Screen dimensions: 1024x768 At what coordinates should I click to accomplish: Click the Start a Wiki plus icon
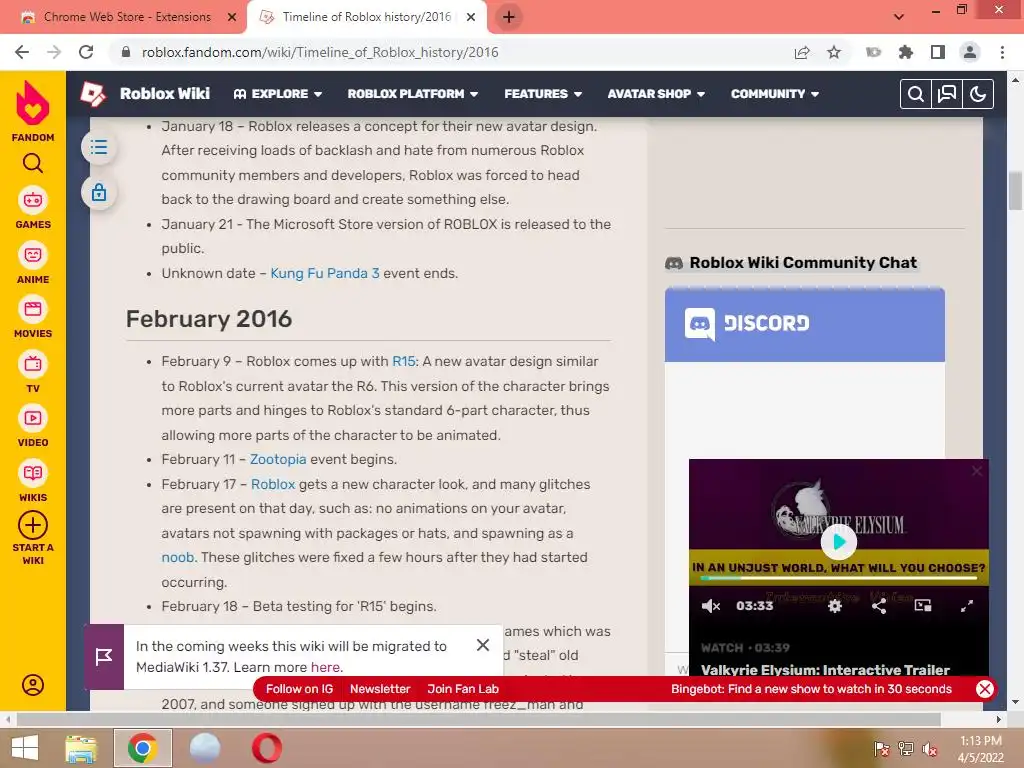pyautogui.click(x=33, y=524)
